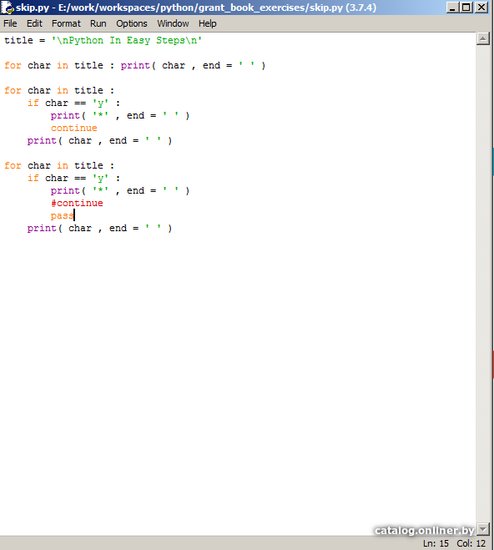Click the scrollbar up arrow
The width and height of the screenshot is (494, 550).
483,39
